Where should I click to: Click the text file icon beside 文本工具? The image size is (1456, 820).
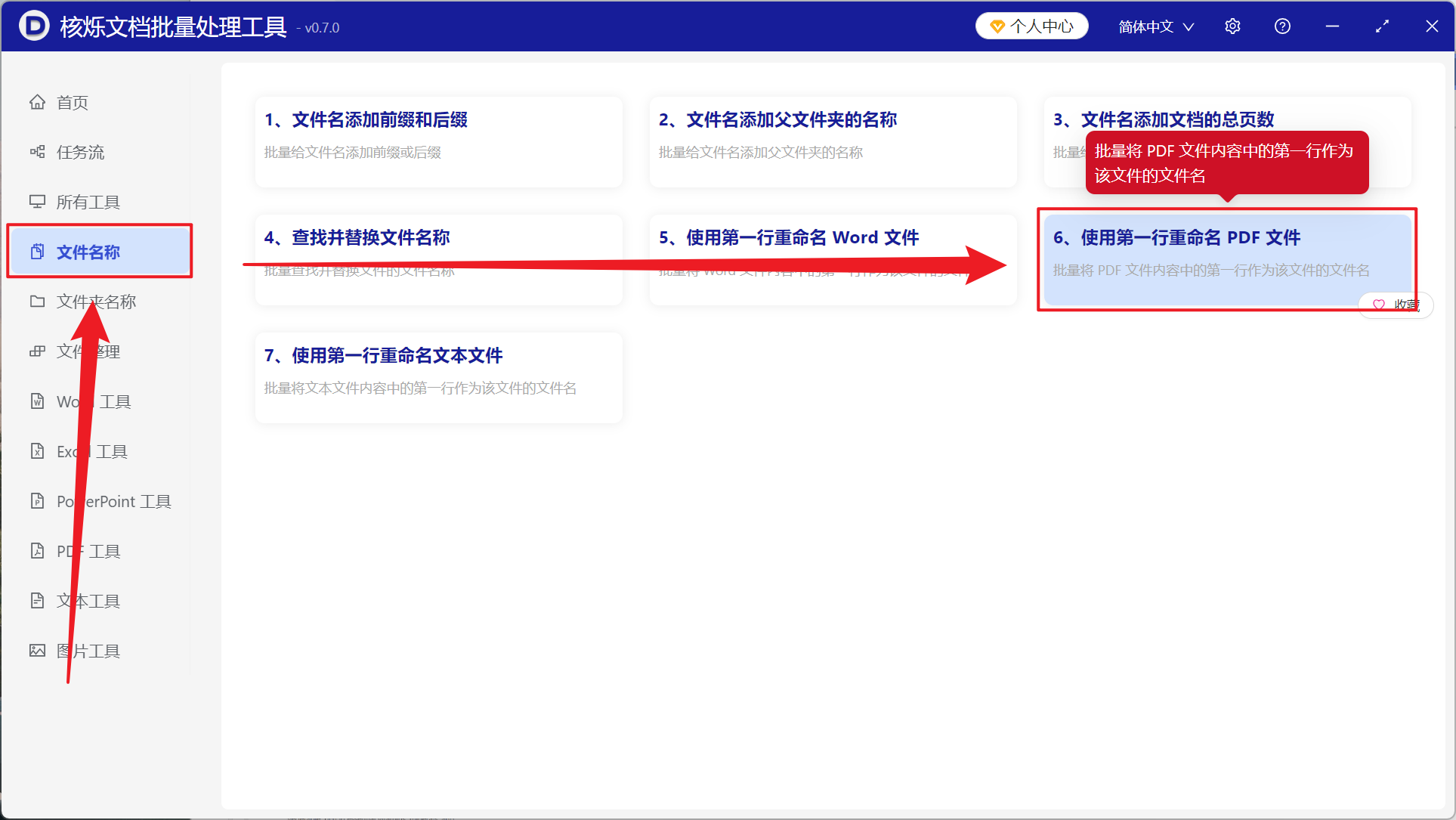click(x=37, y=601)
